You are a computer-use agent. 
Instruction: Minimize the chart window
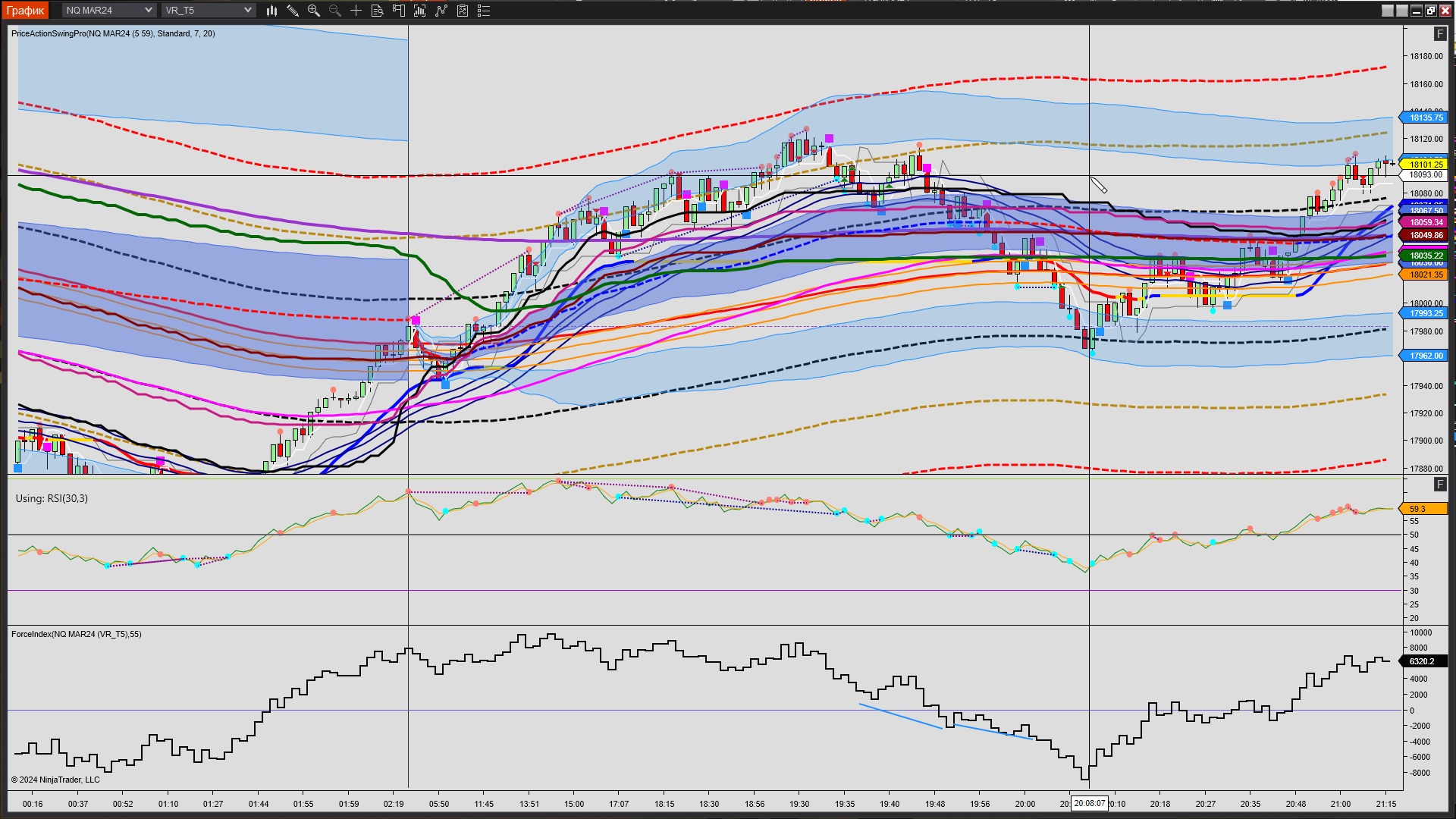coord(1417,11)
